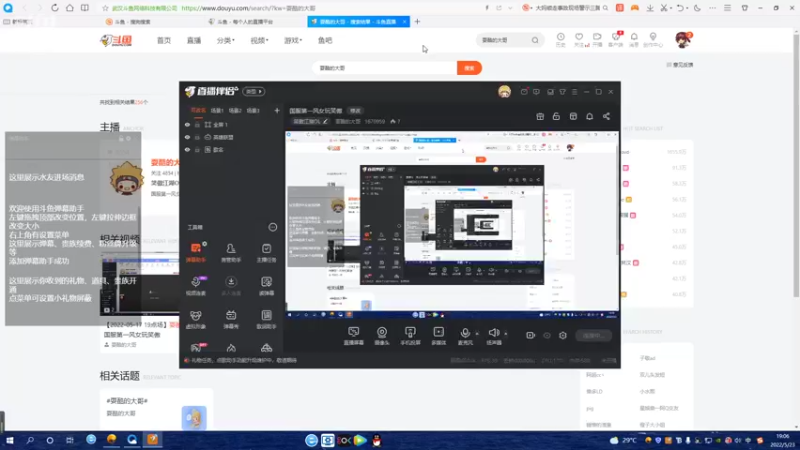800x450 pixels.
Task: Select the 场景1 scene tab
Action: [x=217, y=111]
